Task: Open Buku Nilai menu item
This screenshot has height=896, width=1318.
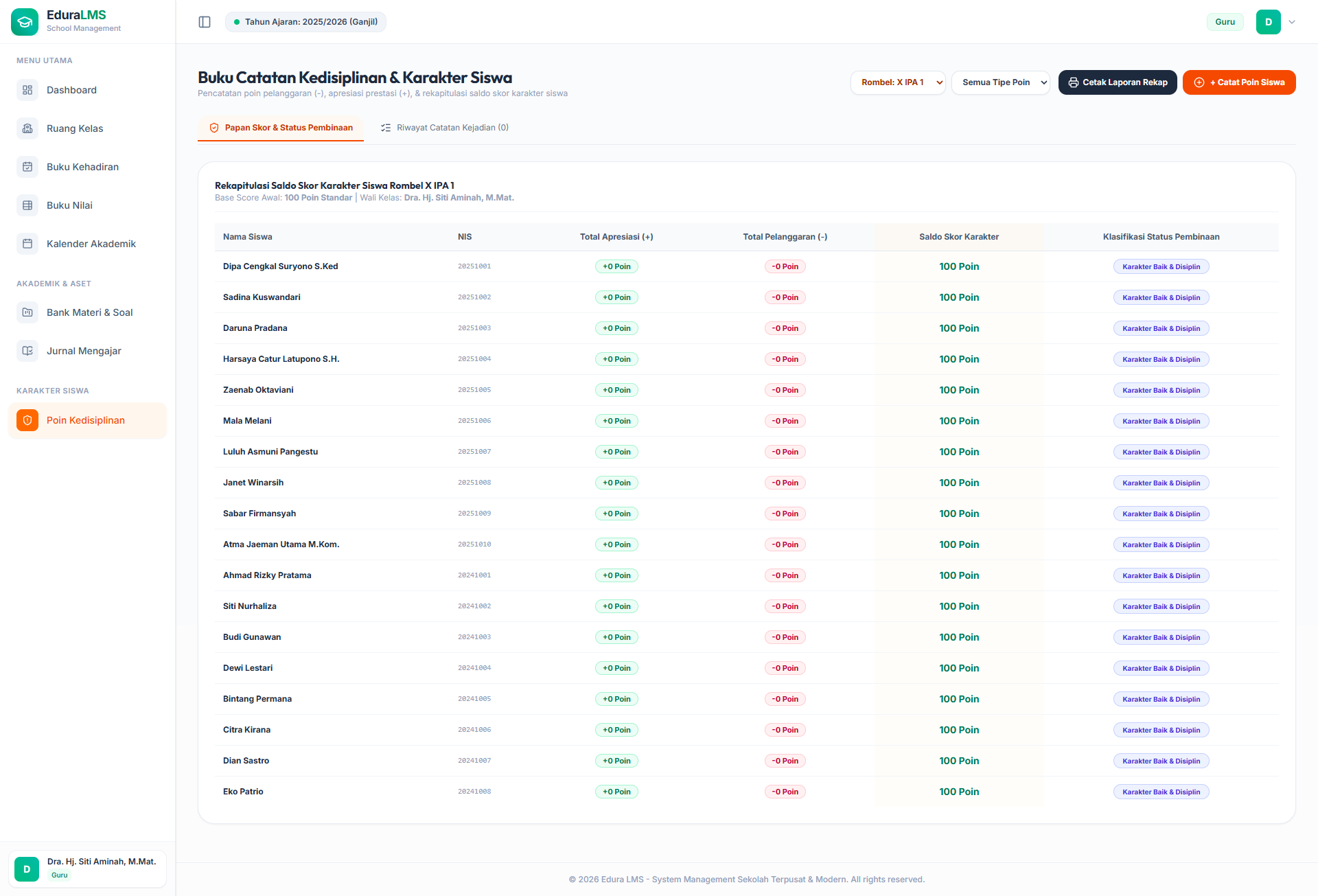Action: click(88, 205)
